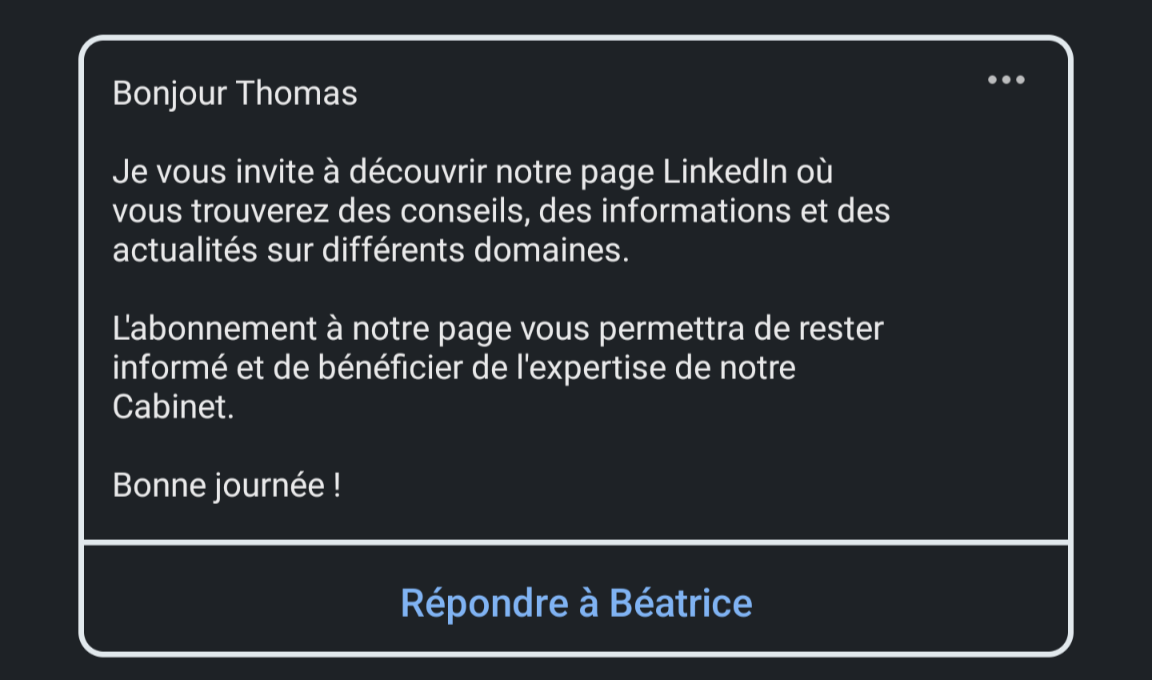Click the word informations in the message
The image size is (1152, 680).
[x=705, y=211]
